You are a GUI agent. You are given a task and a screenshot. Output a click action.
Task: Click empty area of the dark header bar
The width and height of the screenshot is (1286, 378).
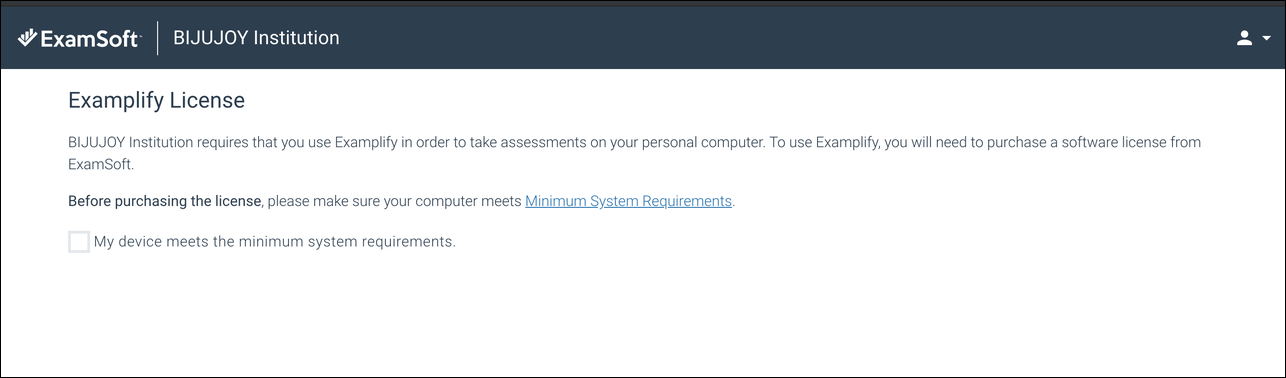(780, 38)
